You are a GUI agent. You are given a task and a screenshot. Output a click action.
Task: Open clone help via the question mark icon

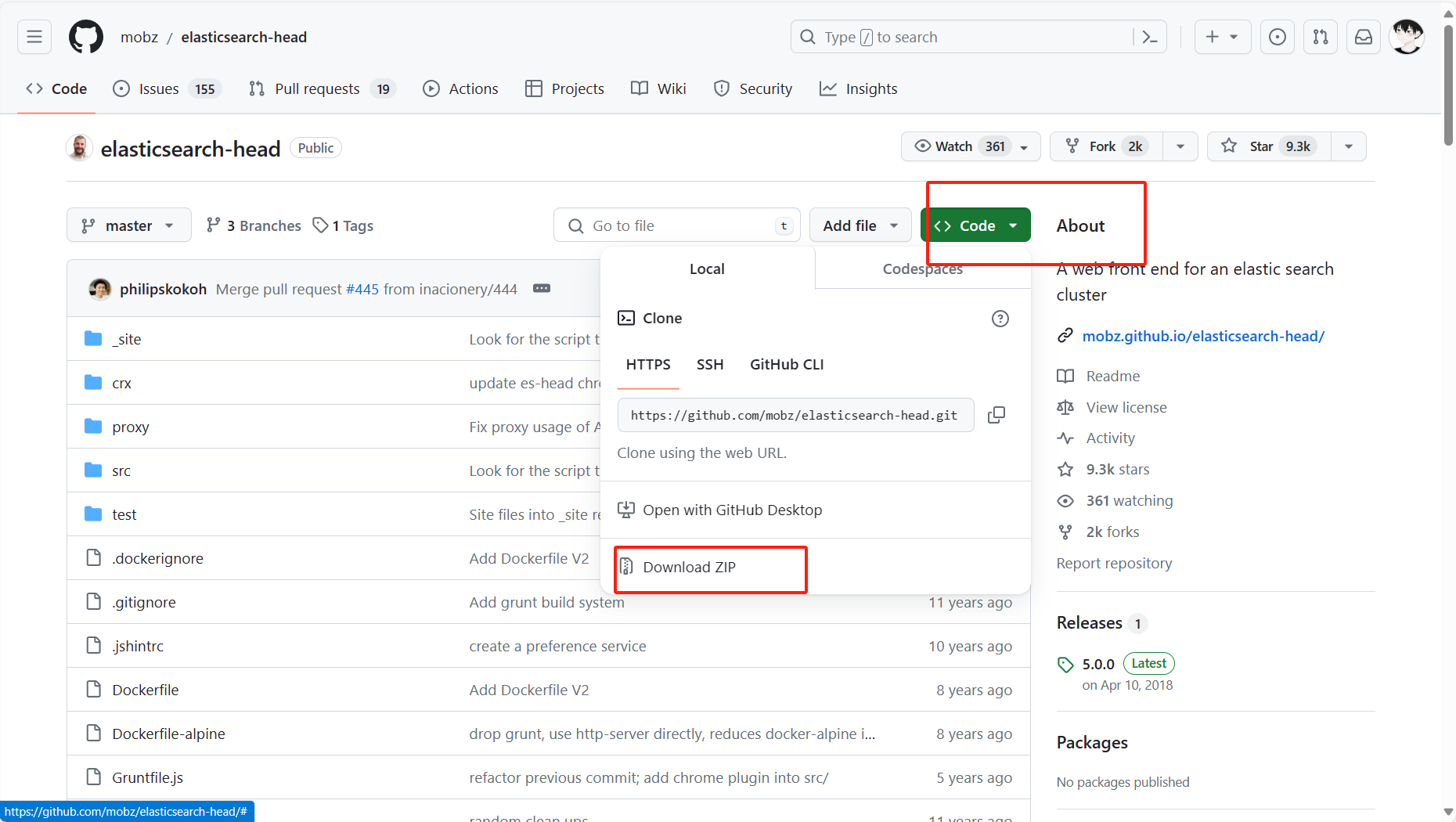(x=1000, y=318)
